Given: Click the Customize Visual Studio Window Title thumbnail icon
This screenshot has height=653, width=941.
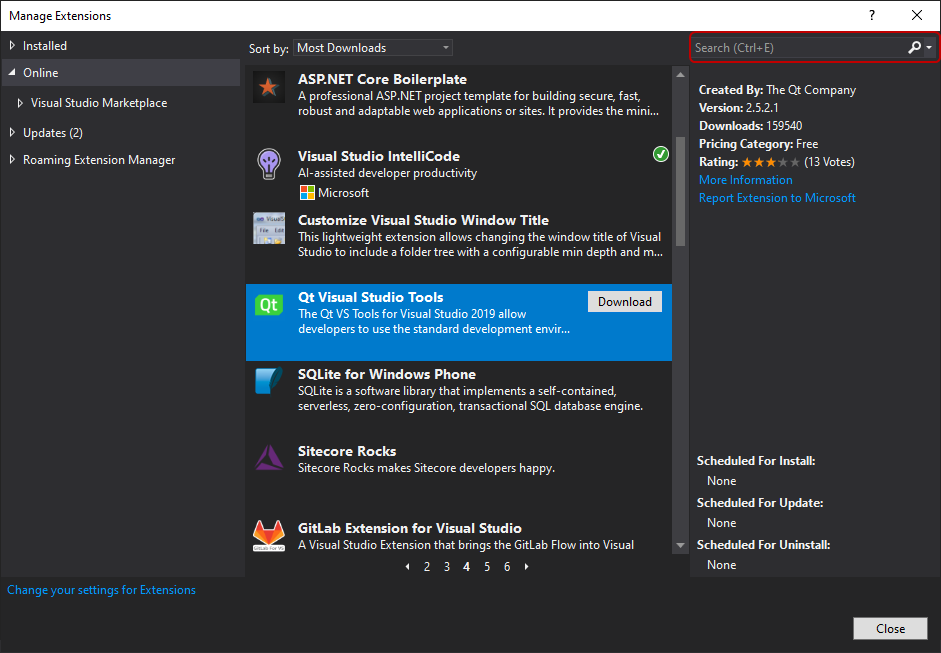Looking at the screenshot, I should click(268, 228).
